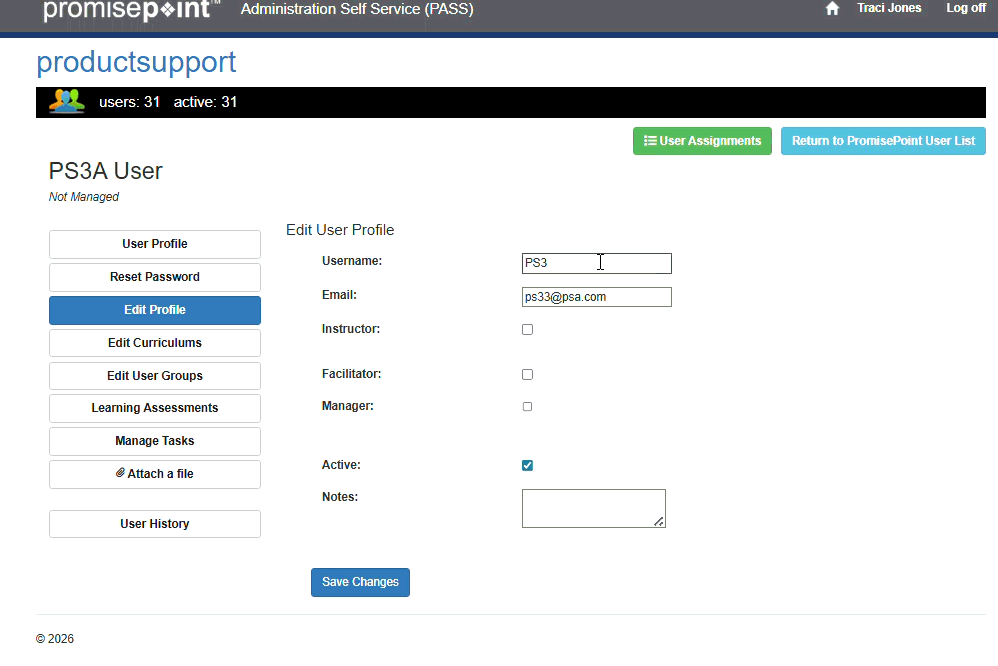Enable the Facilitator checkbox
998x666 pixels.
point(527,374)
